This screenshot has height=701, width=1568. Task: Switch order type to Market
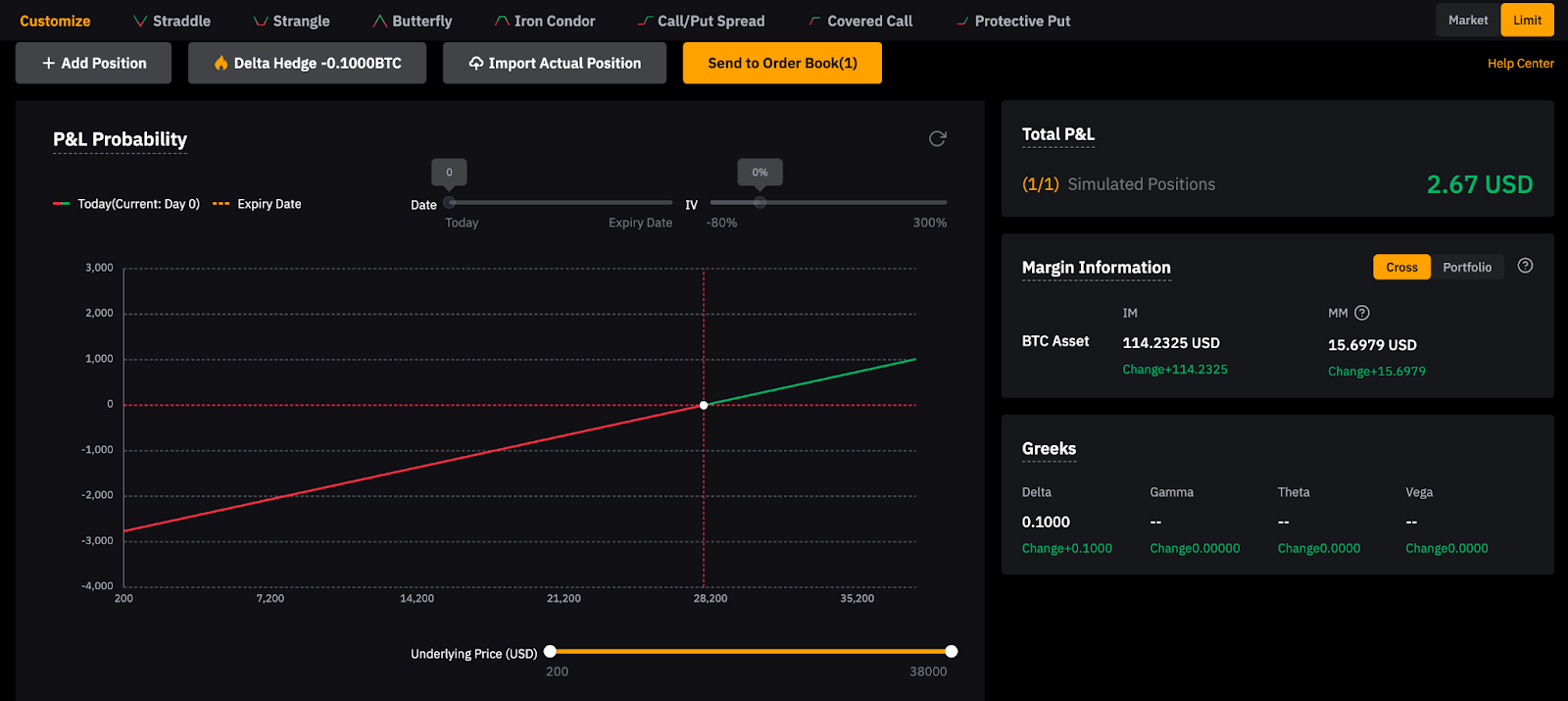pos(1467,20)
